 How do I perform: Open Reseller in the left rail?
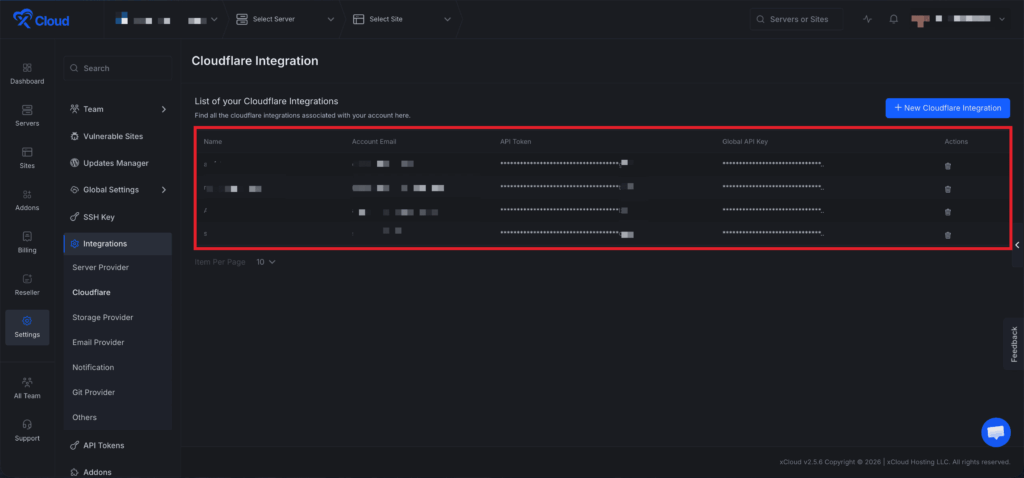(27, 285)
